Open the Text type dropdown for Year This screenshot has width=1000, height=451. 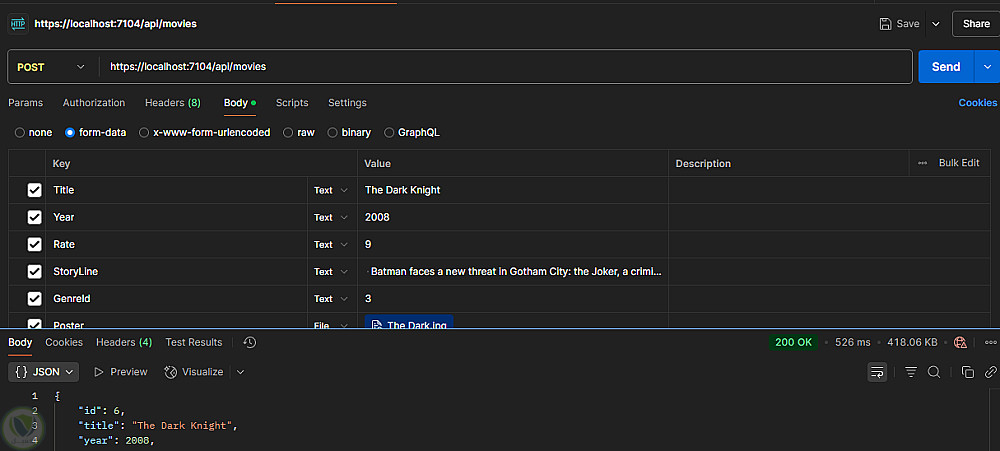pyautogui.click(x=331, y=217)
